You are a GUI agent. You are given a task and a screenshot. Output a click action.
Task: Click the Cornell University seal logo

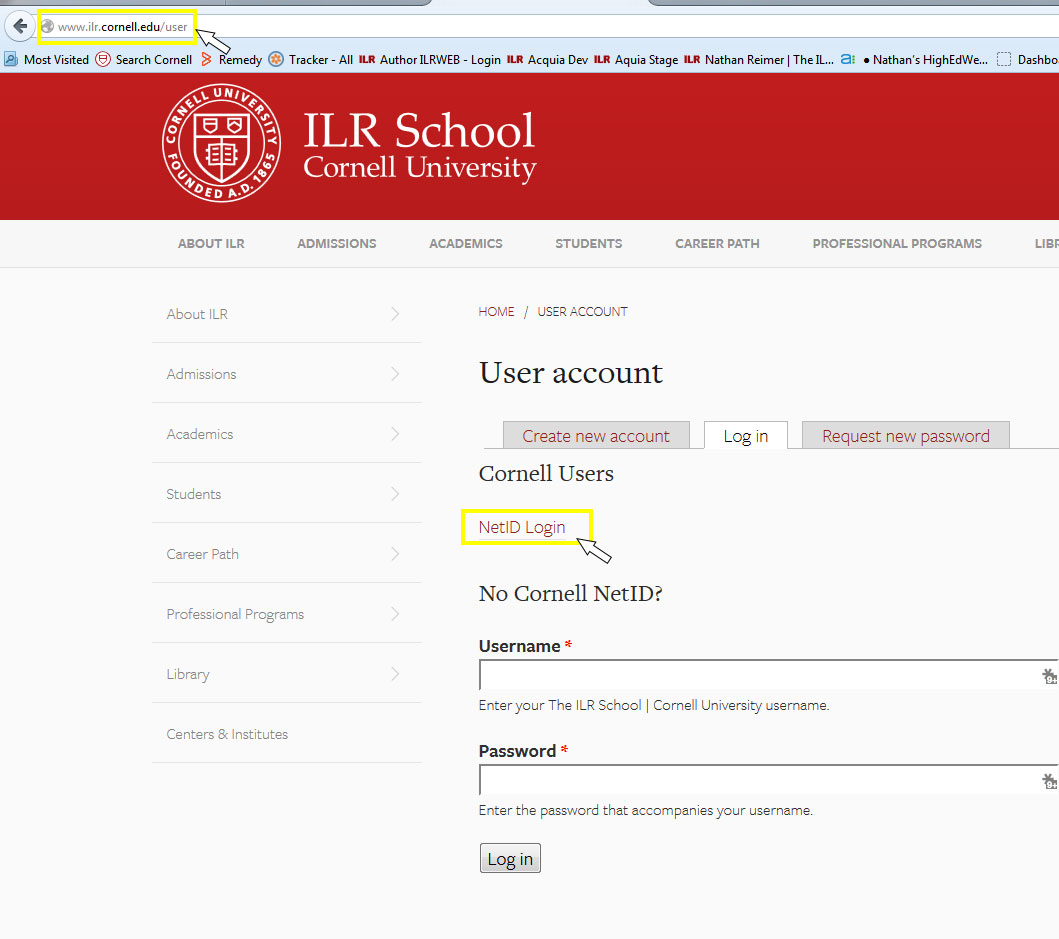[222, 143]
